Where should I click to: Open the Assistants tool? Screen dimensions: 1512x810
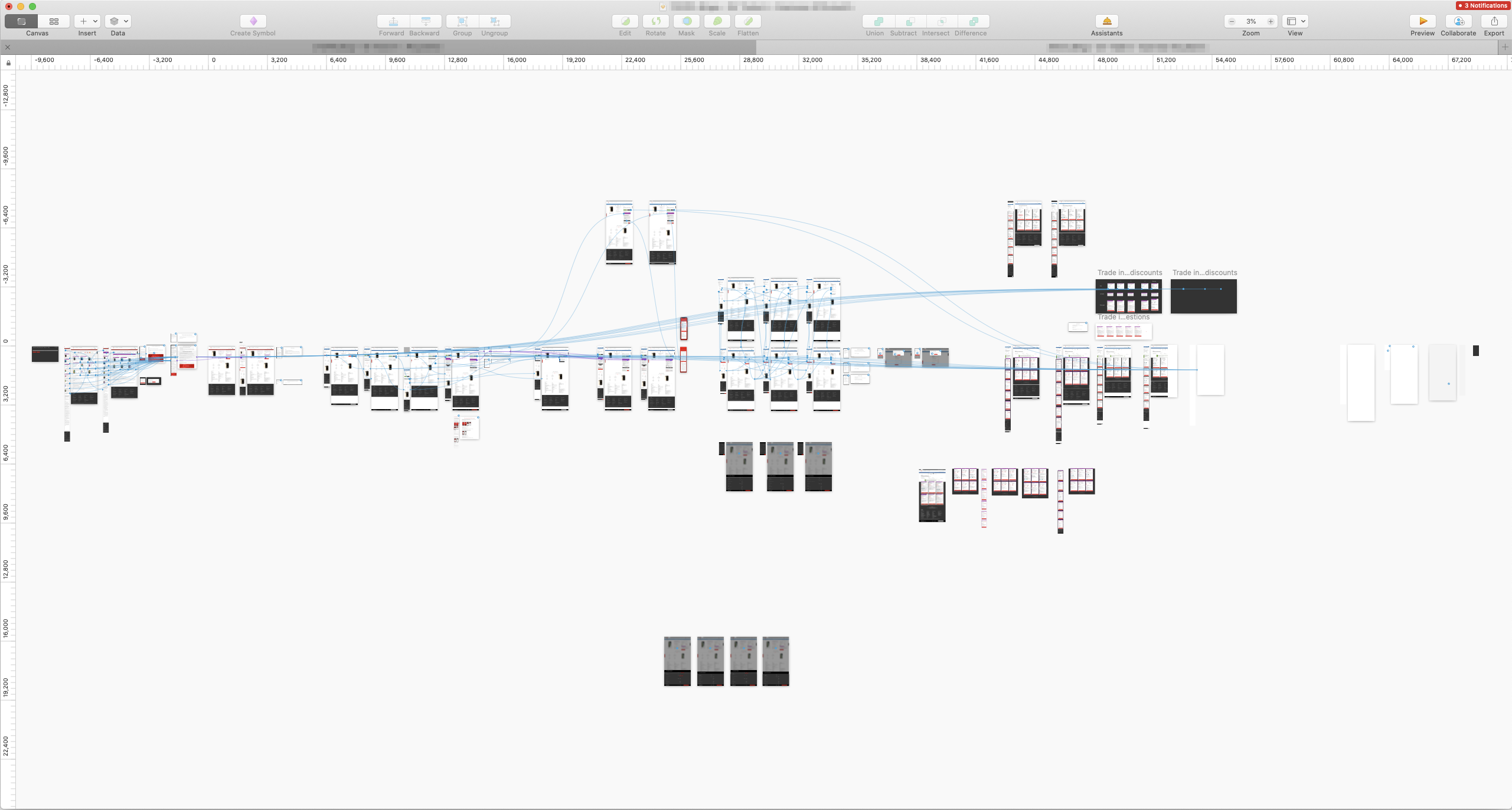(x=1106, y=21)
